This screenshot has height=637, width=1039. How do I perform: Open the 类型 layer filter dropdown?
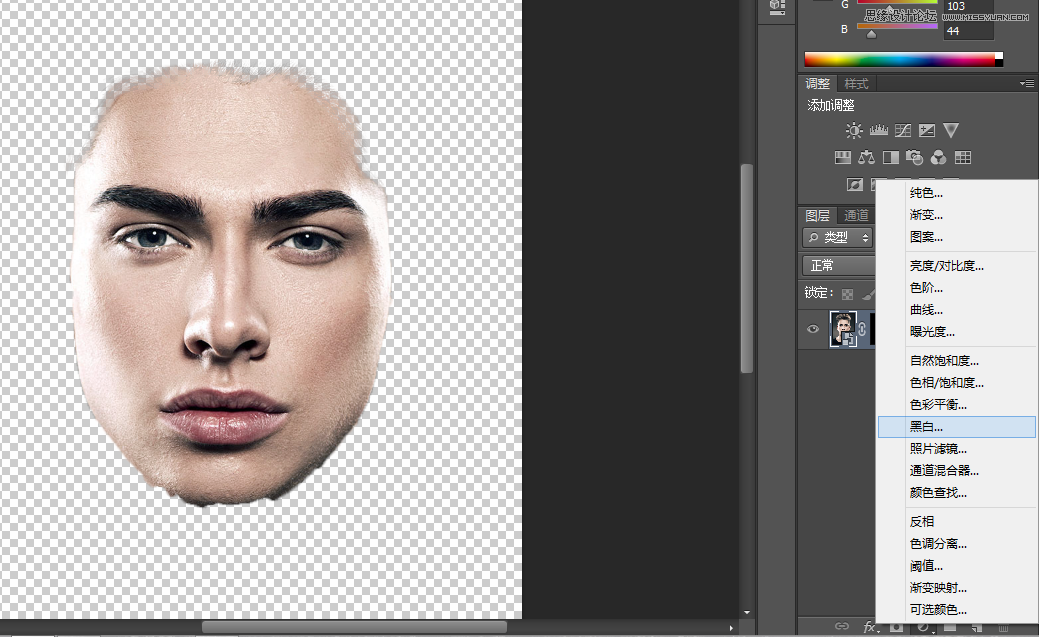[838, 237]
